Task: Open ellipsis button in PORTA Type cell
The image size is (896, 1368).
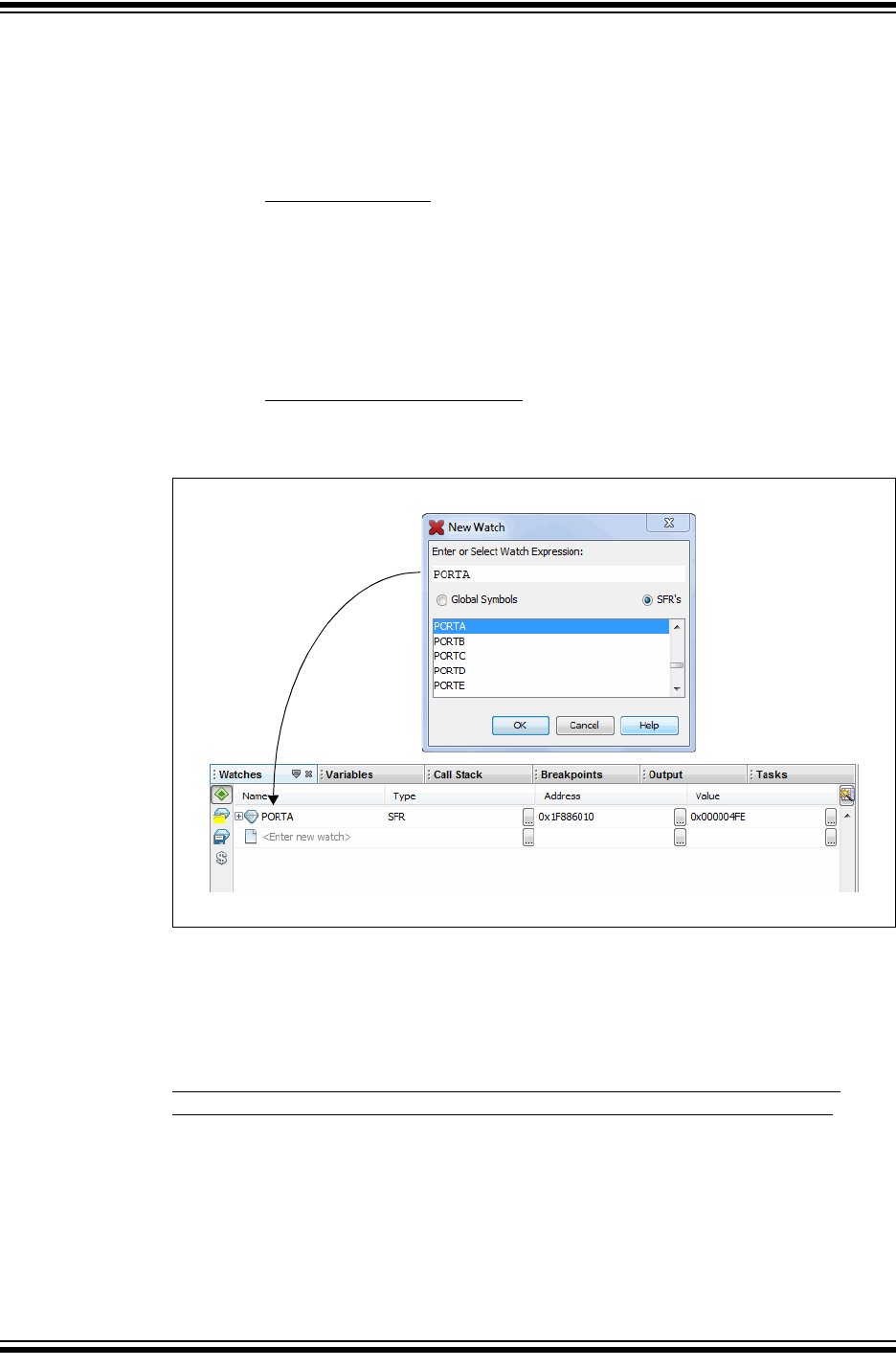Action: pyautogui.click(x=528, y=817)
